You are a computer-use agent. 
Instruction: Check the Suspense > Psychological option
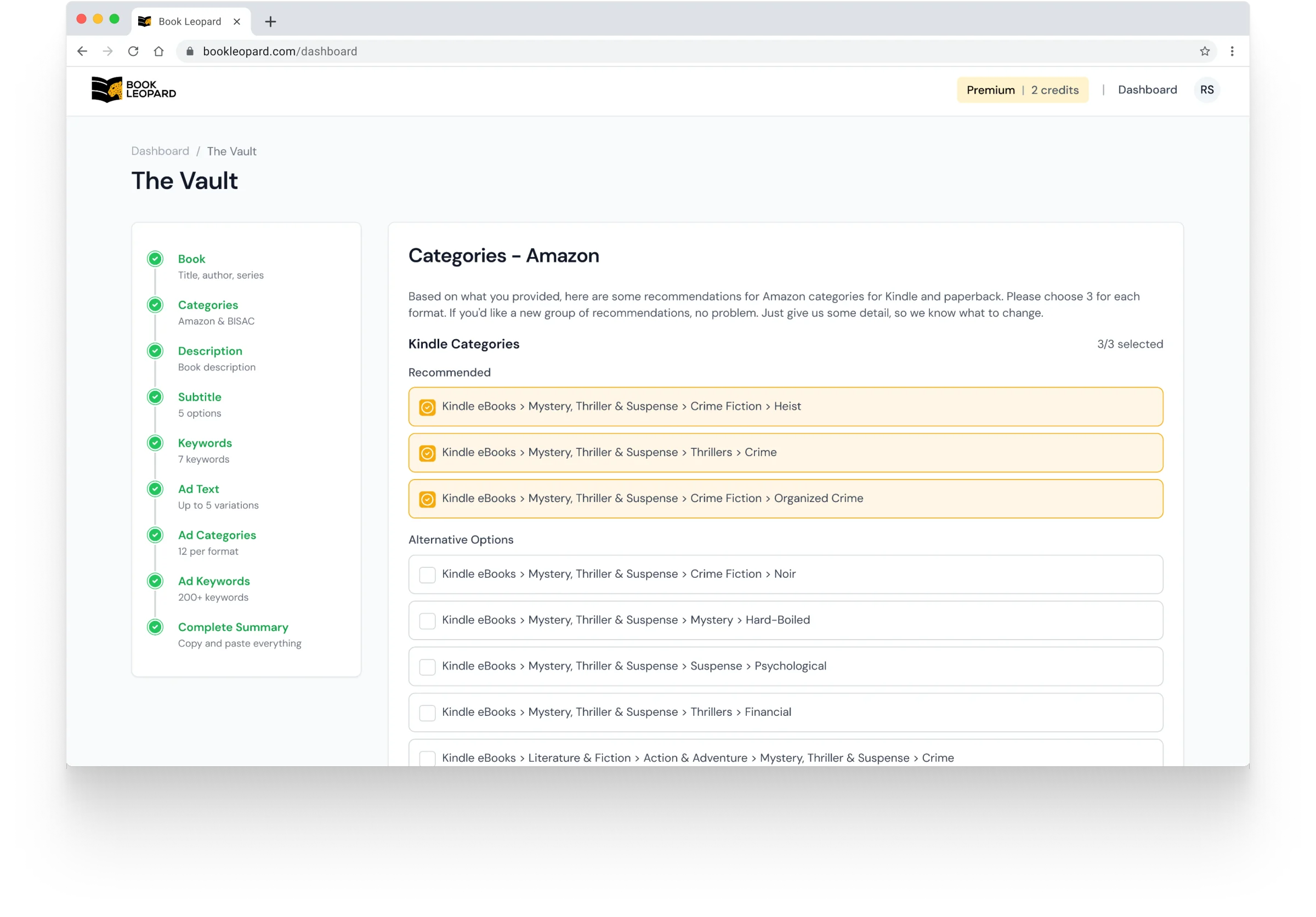427,667
